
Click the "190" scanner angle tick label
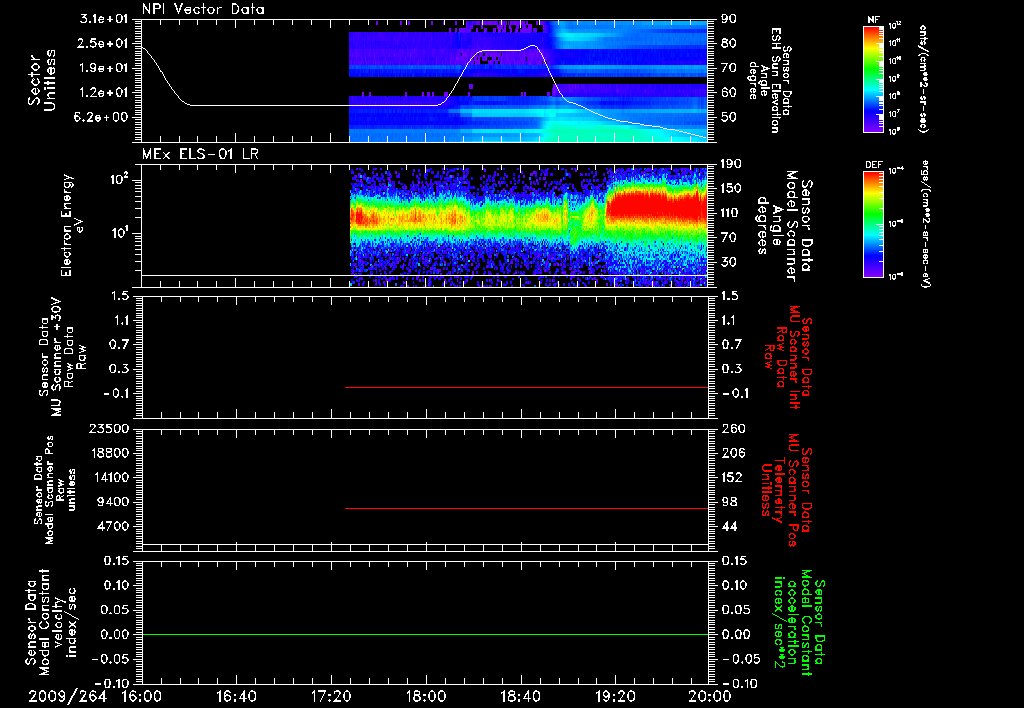(732, 164)
